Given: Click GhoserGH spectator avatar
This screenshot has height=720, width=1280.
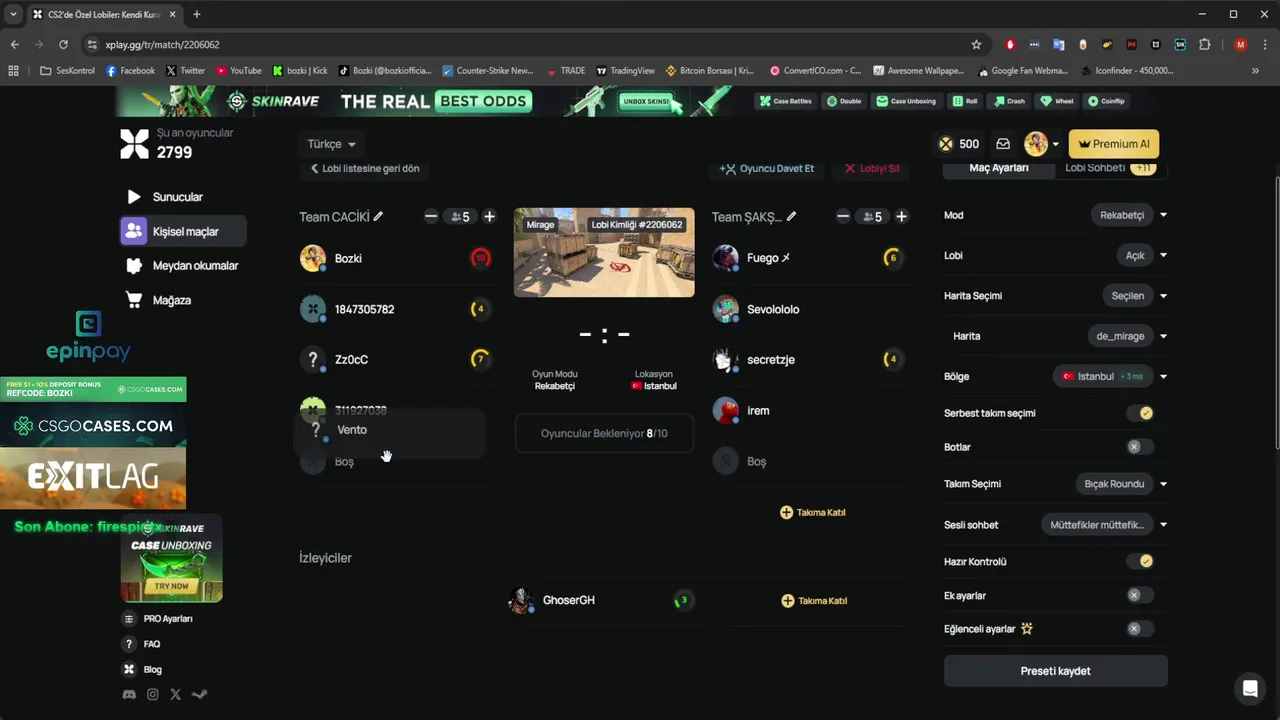Looking at the screenshot, I should pos(521,600).
